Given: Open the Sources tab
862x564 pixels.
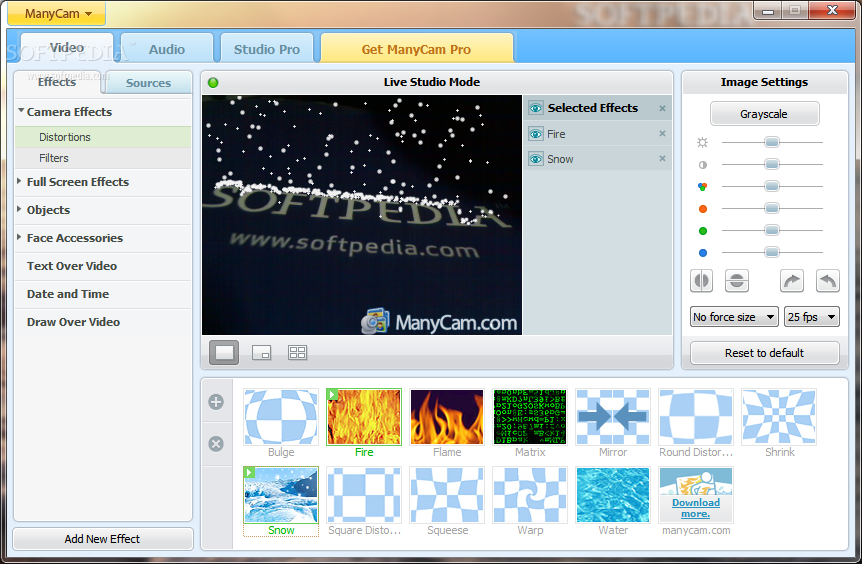Looking at the screenshot, I should click(x=148, y=83).
